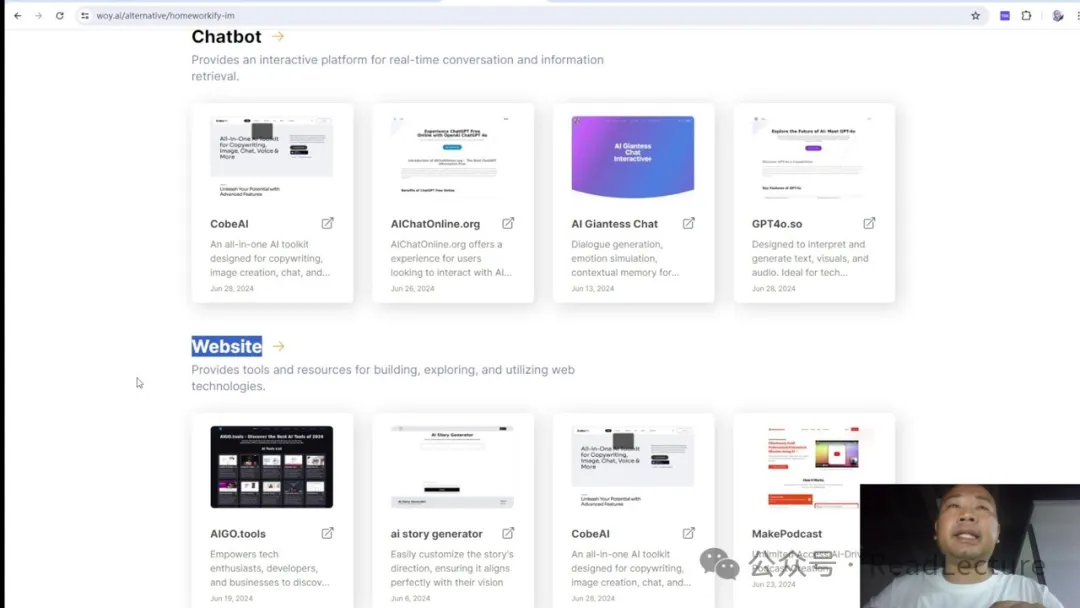Image resolution: width=1080 pixels, height=608 pixels.
Task: Click the highlighted Website heading
Action: pos(226,347)
